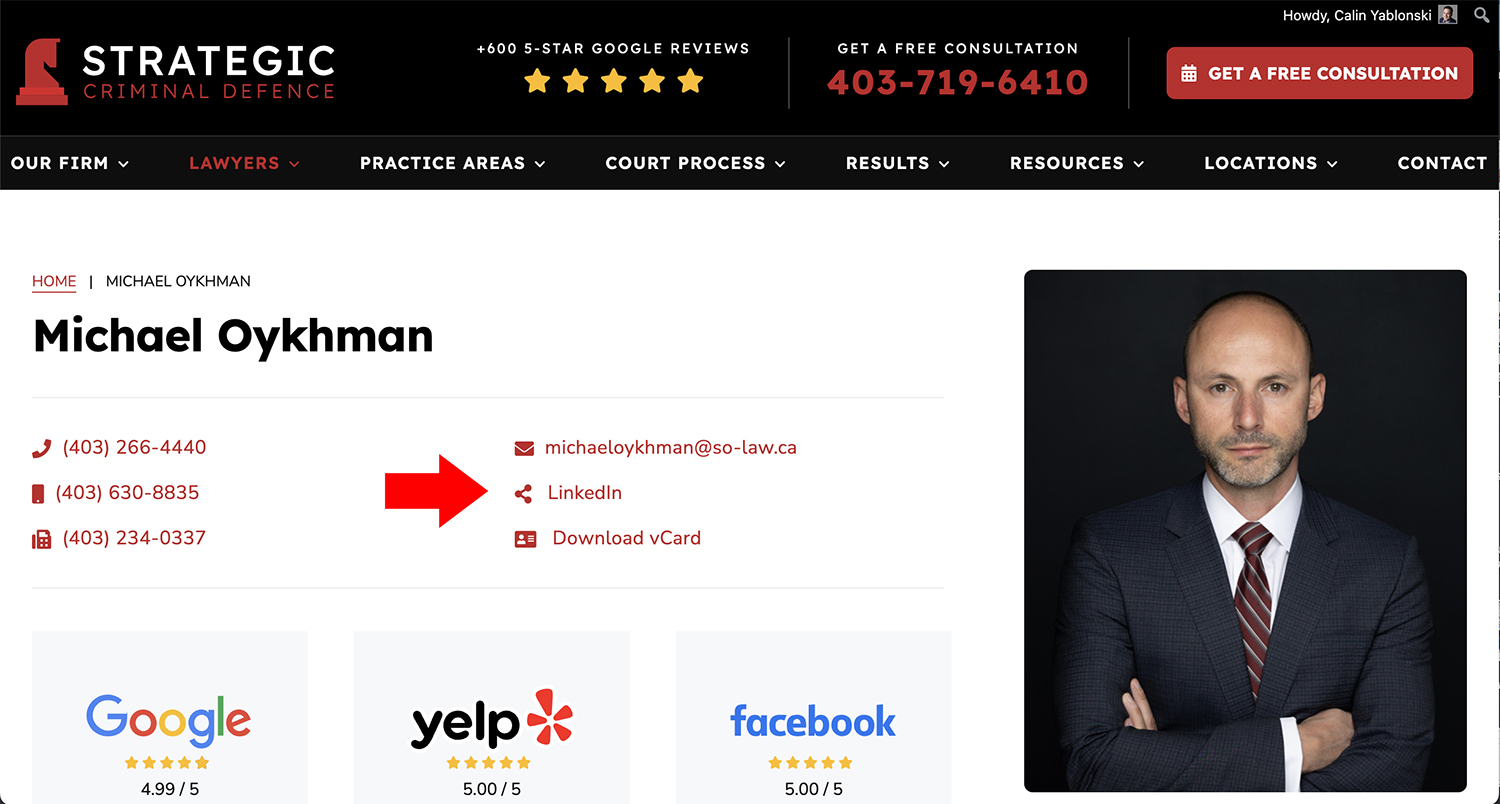Image resolution: width=1500 pixels, height=804 pixels.
Task: Open the Resources navigation menu
Action: (x=1077, y=163)
